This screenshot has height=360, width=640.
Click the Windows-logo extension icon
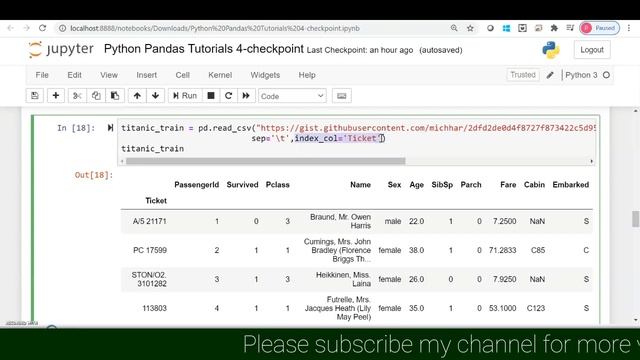pyautogui.click(x=506, y=28)
